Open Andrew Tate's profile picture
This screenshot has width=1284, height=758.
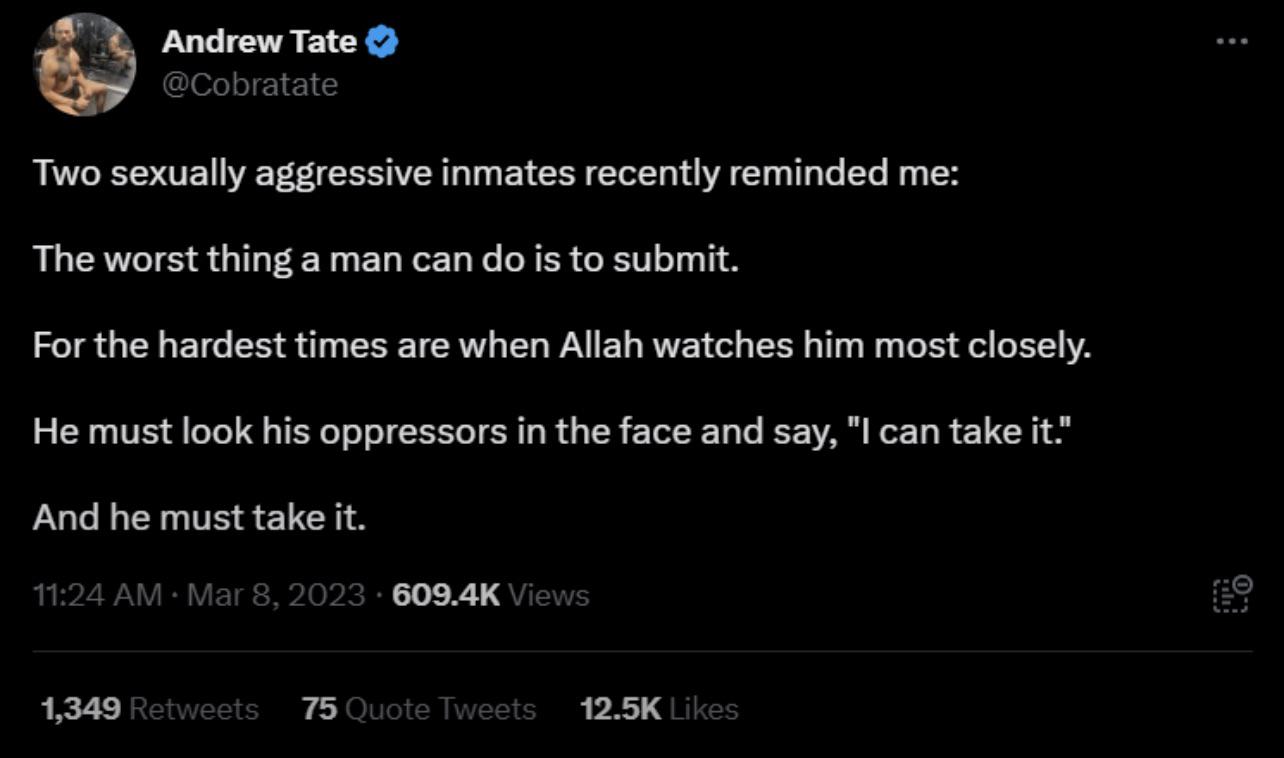(x=85, y=64)
